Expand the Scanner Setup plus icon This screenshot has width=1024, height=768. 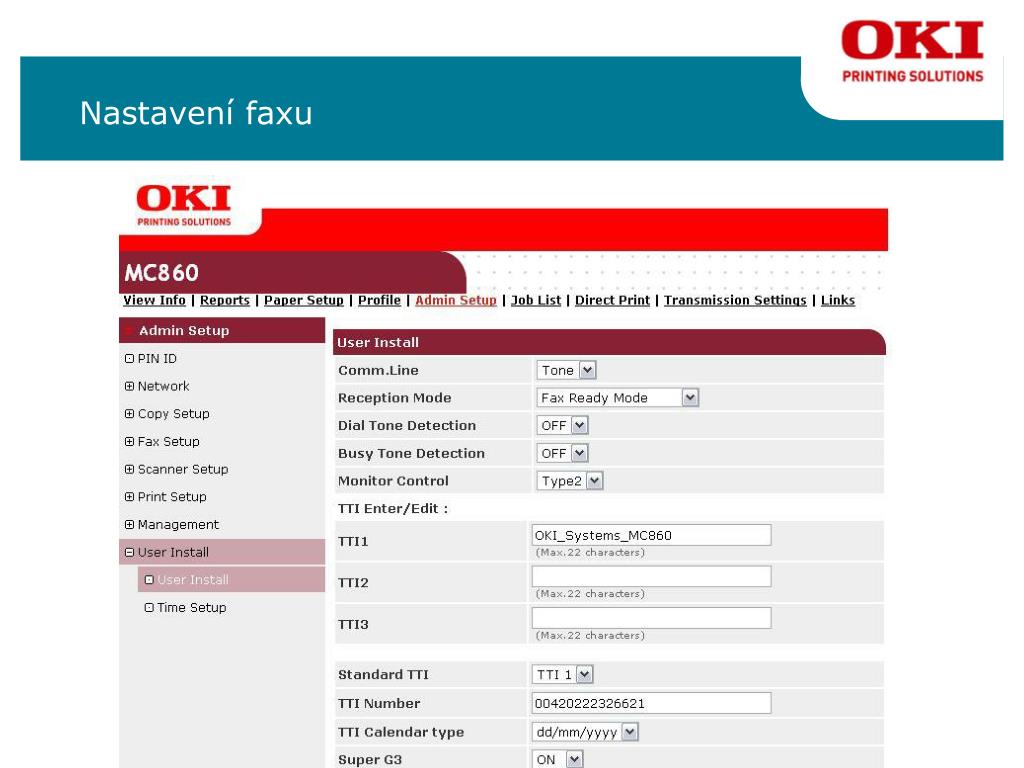coord(129,469)
